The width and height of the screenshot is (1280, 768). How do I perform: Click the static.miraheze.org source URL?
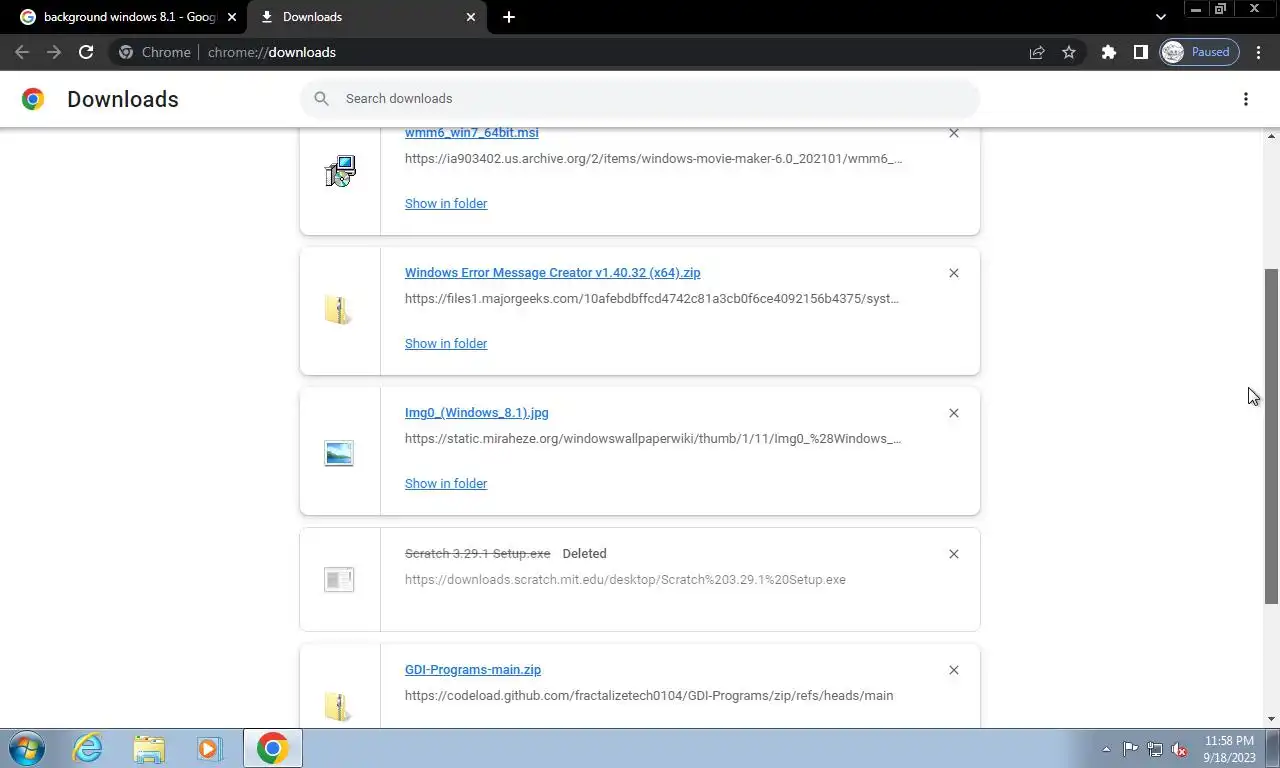coord(653,438)
